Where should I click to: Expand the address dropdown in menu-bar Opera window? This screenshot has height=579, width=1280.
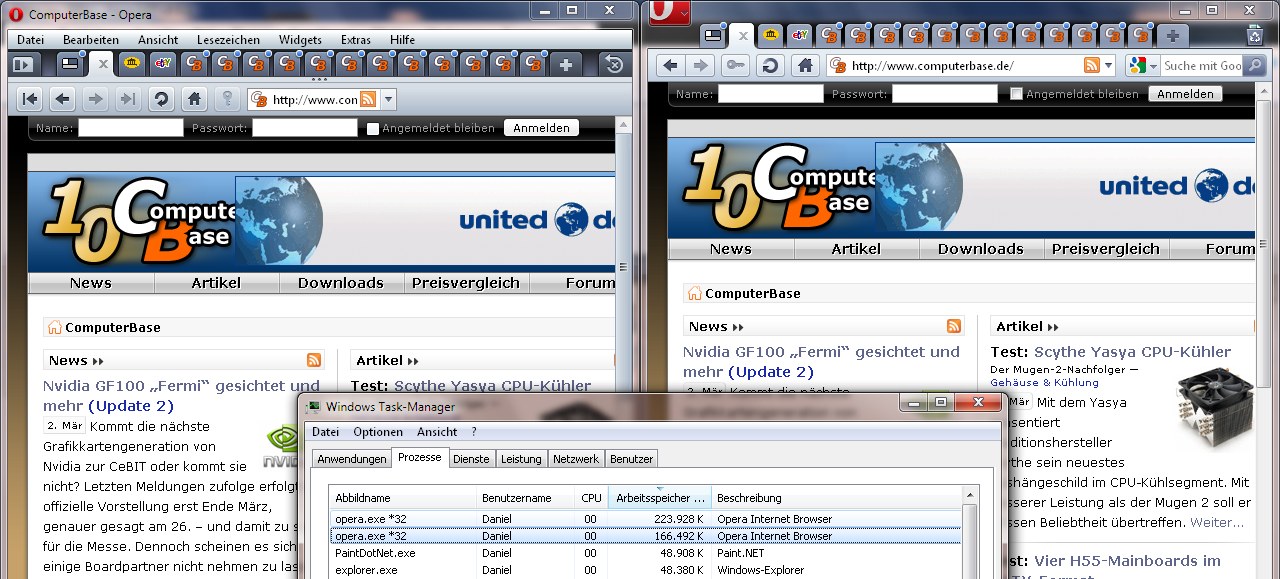(x=388, y=100)
